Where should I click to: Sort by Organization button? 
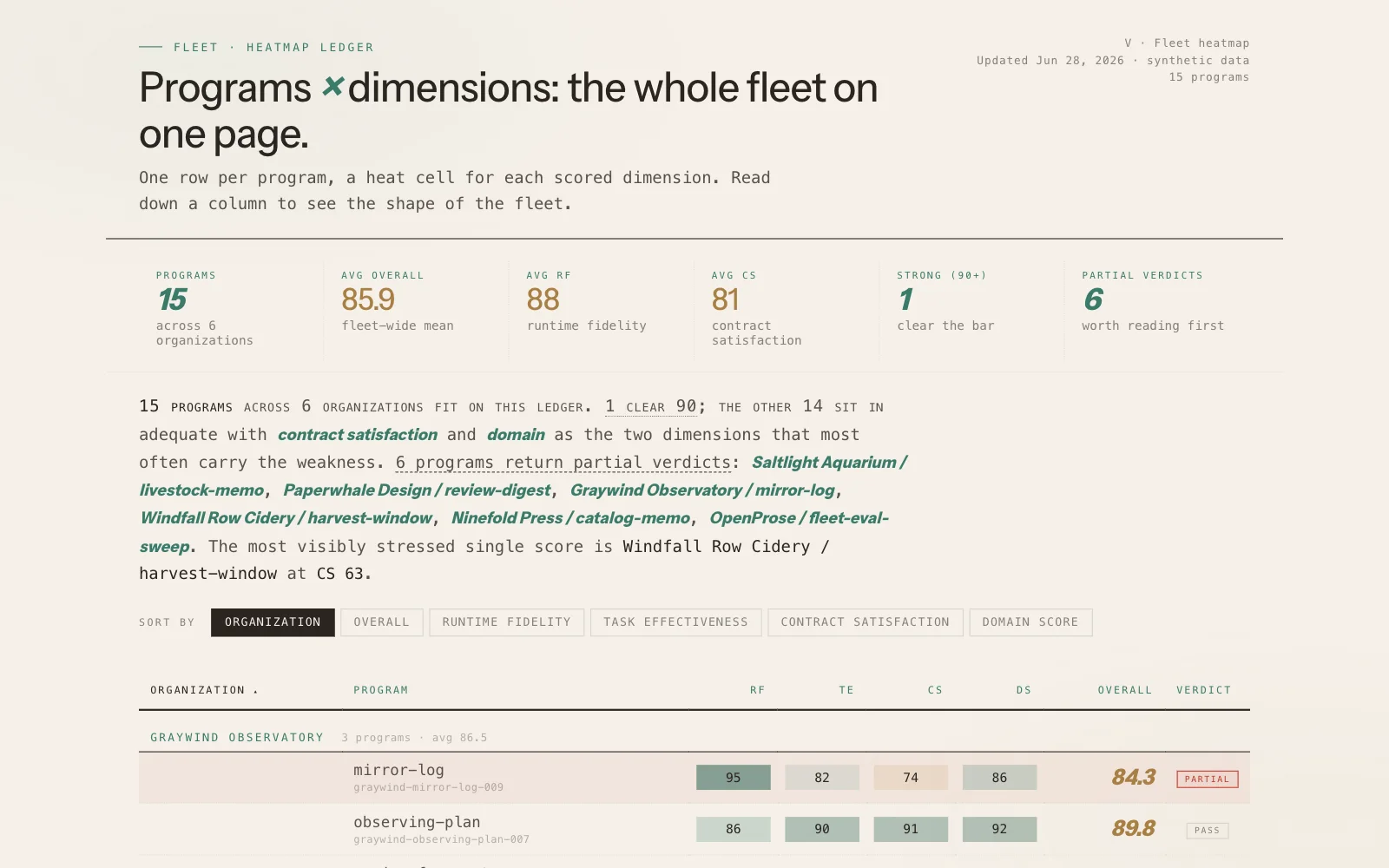click(273, 622)
